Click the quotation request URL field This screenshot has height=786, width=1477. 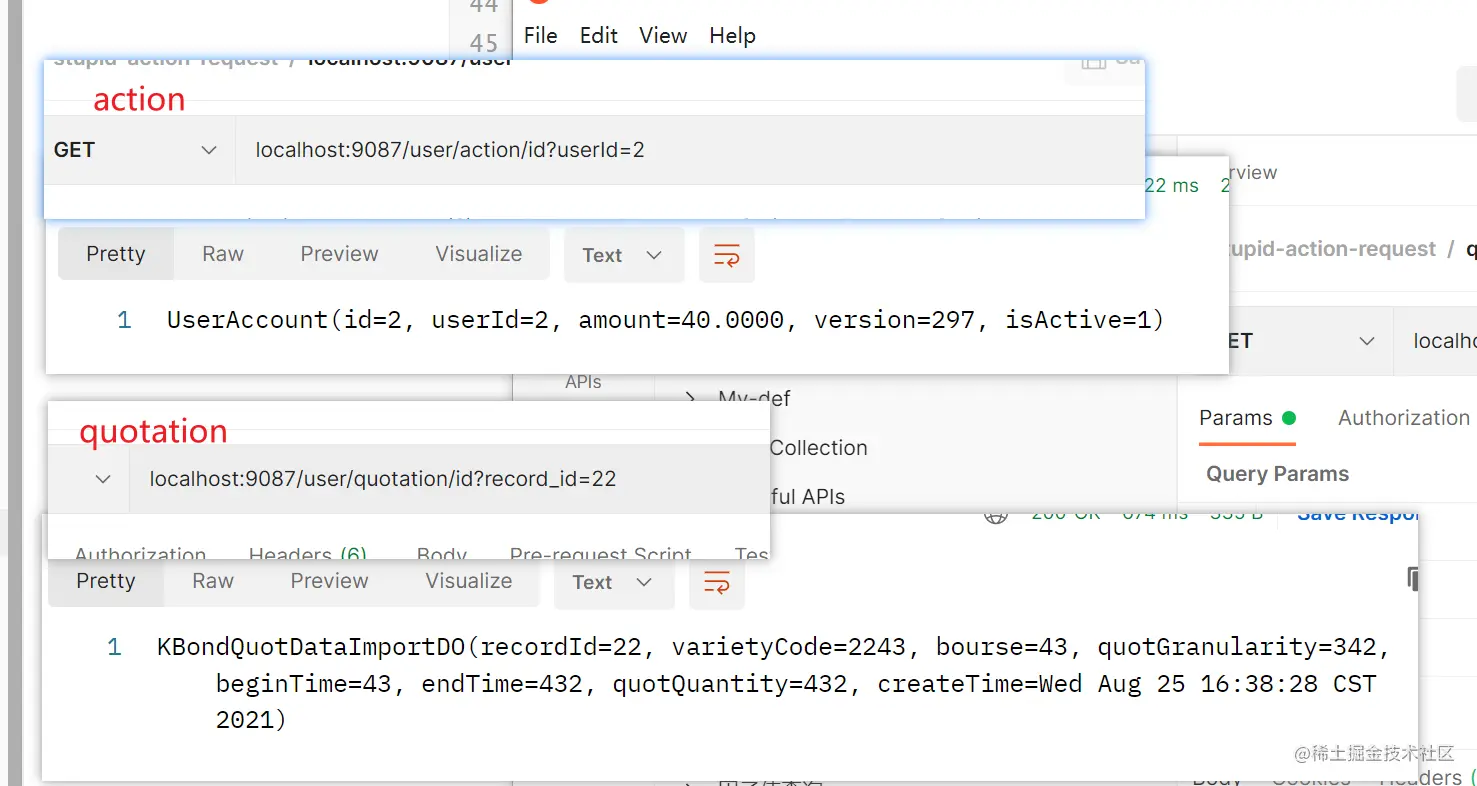[449, 479]
